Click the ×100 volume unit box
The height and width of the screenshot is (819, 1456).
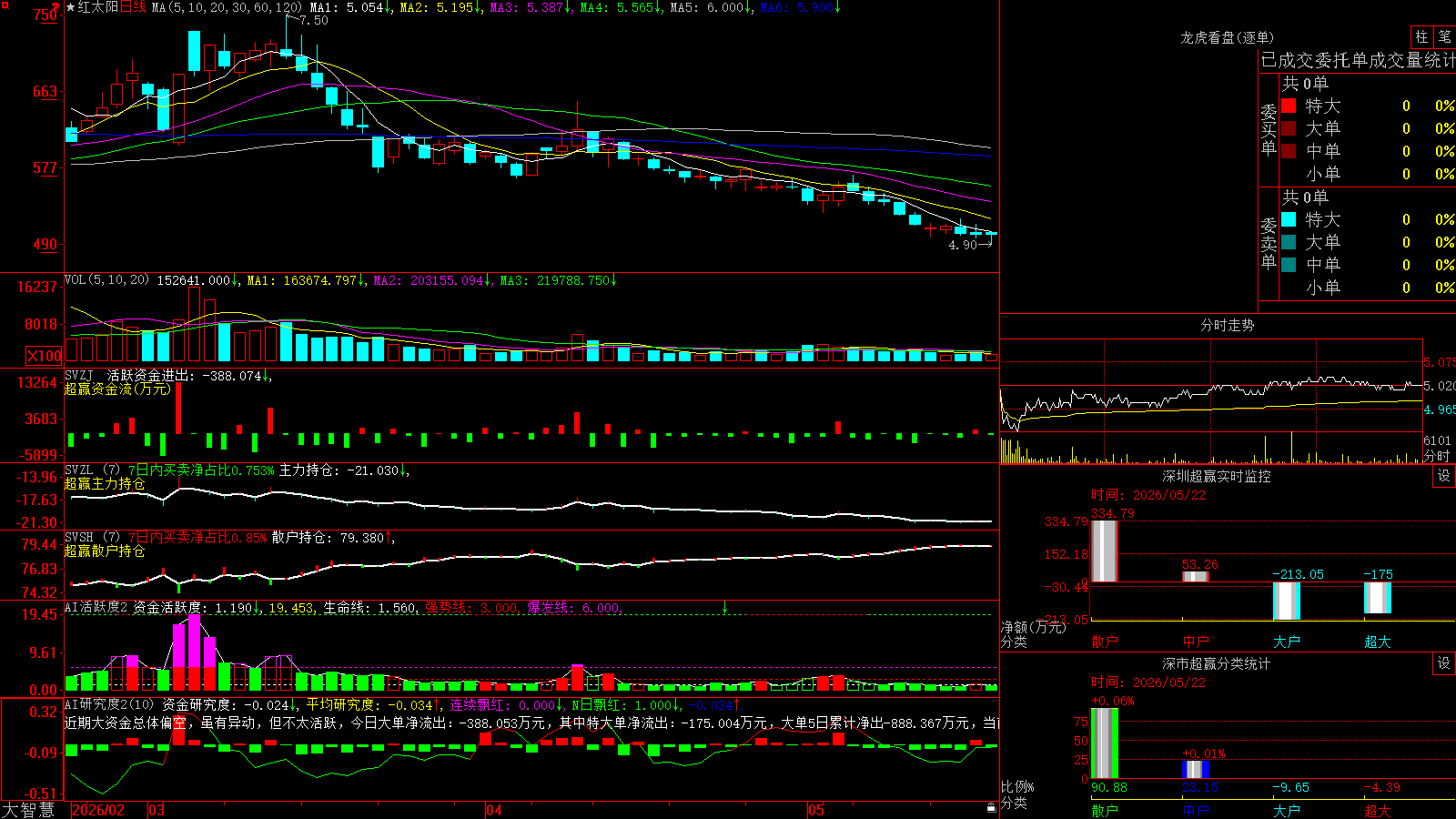(x=45, y=356)
